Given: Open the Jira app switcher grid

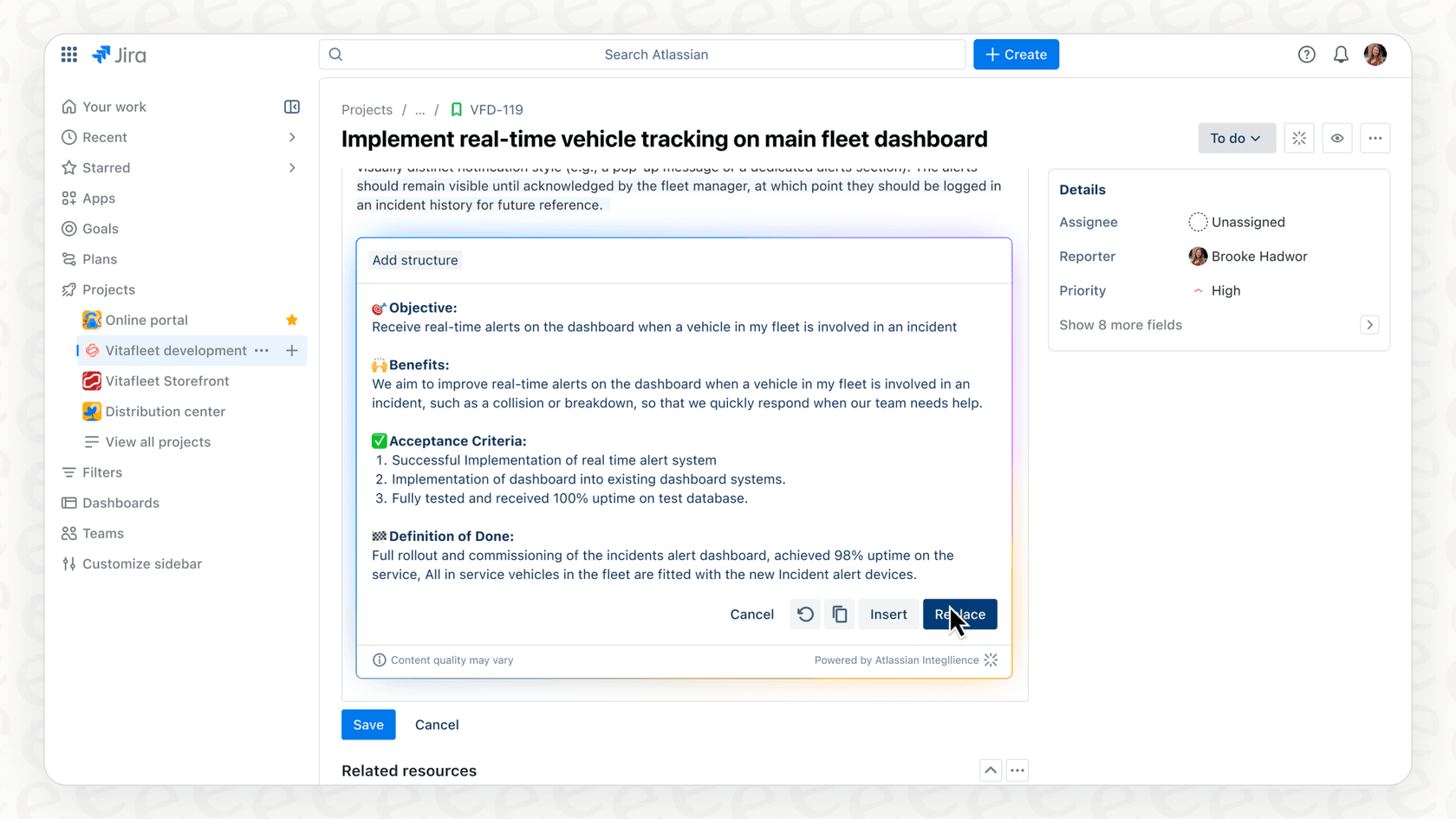Looking at the screenshot, I should pos(68,54).
